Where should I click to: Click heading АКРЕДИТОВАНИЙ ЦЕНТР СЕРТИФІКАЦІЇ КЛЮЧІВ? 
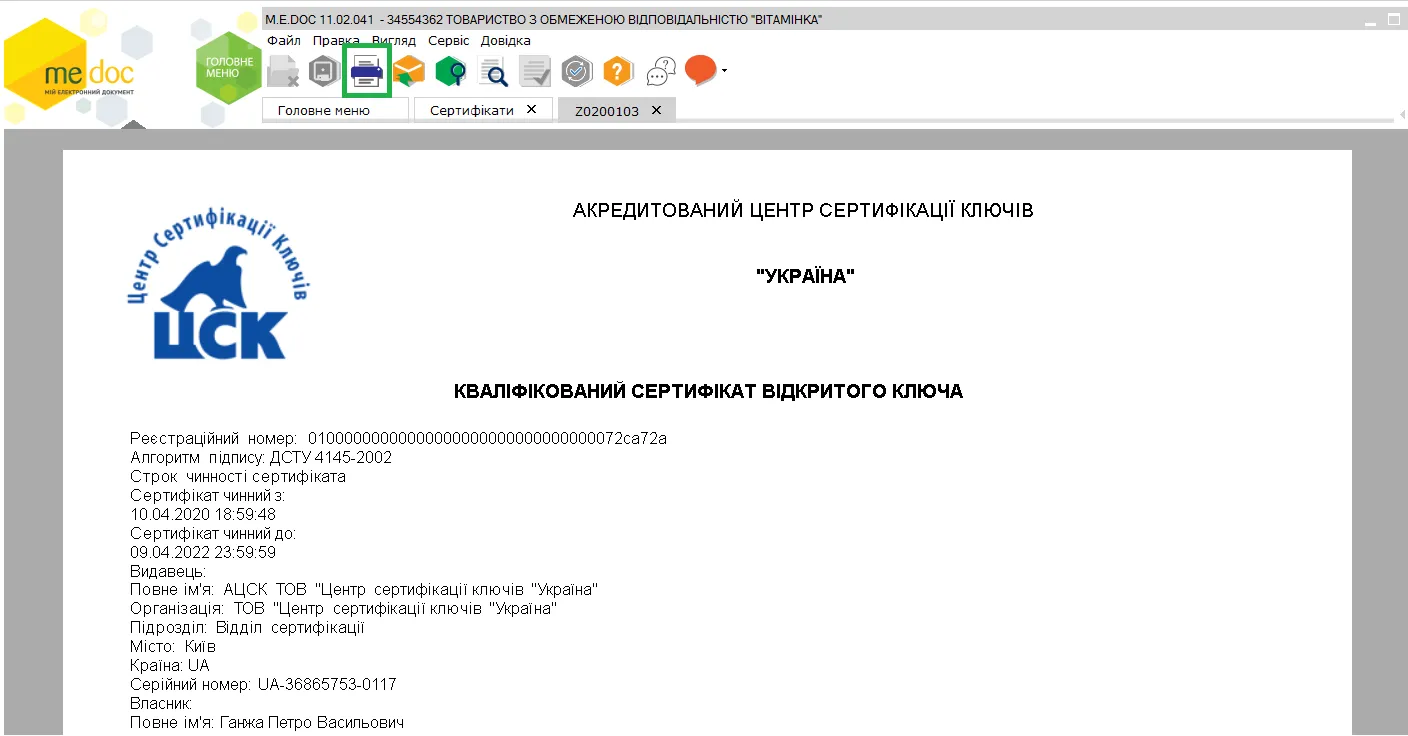pos(803,211)
